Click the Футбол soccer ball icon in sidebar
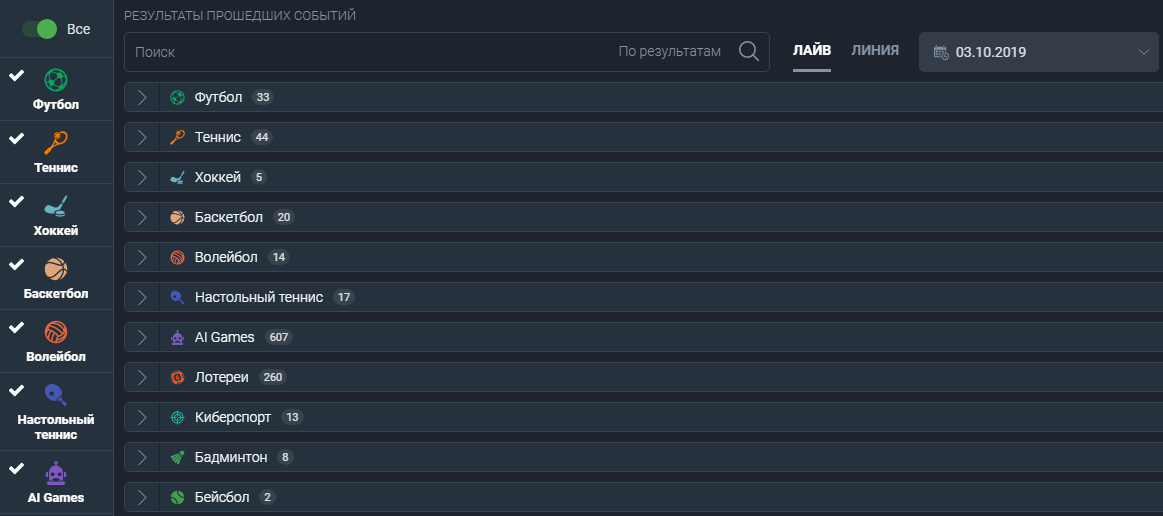The image size is (1163, 516). [56, 79]
